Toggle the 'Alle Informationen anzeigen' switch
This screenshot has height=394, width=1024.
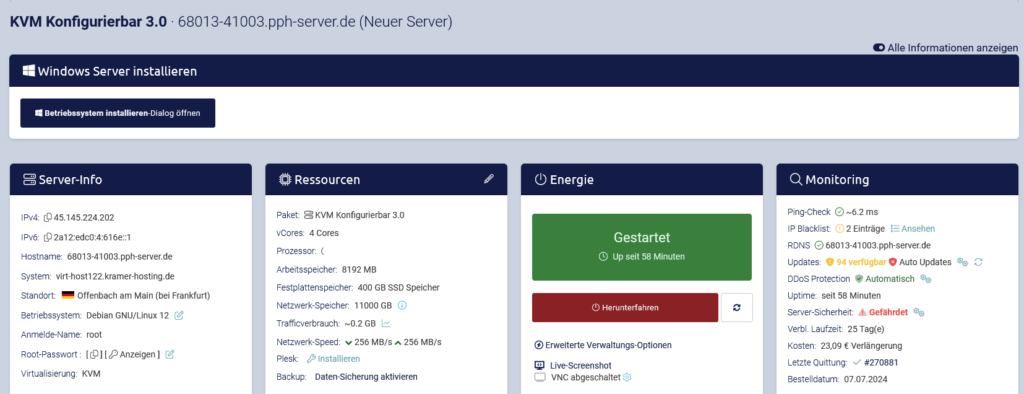pyautogui.click(x=879, y=48)
